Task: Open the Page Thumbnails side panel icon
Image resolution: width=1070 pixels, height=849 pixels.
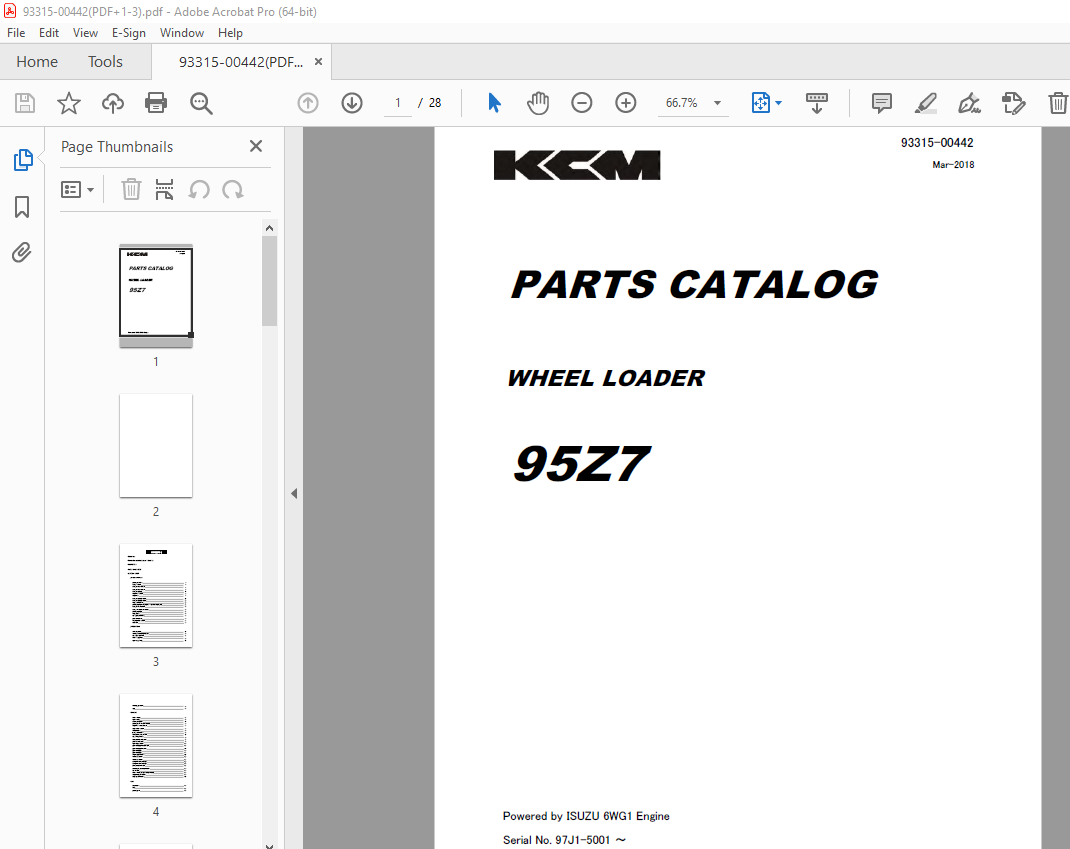Action: 23,160
